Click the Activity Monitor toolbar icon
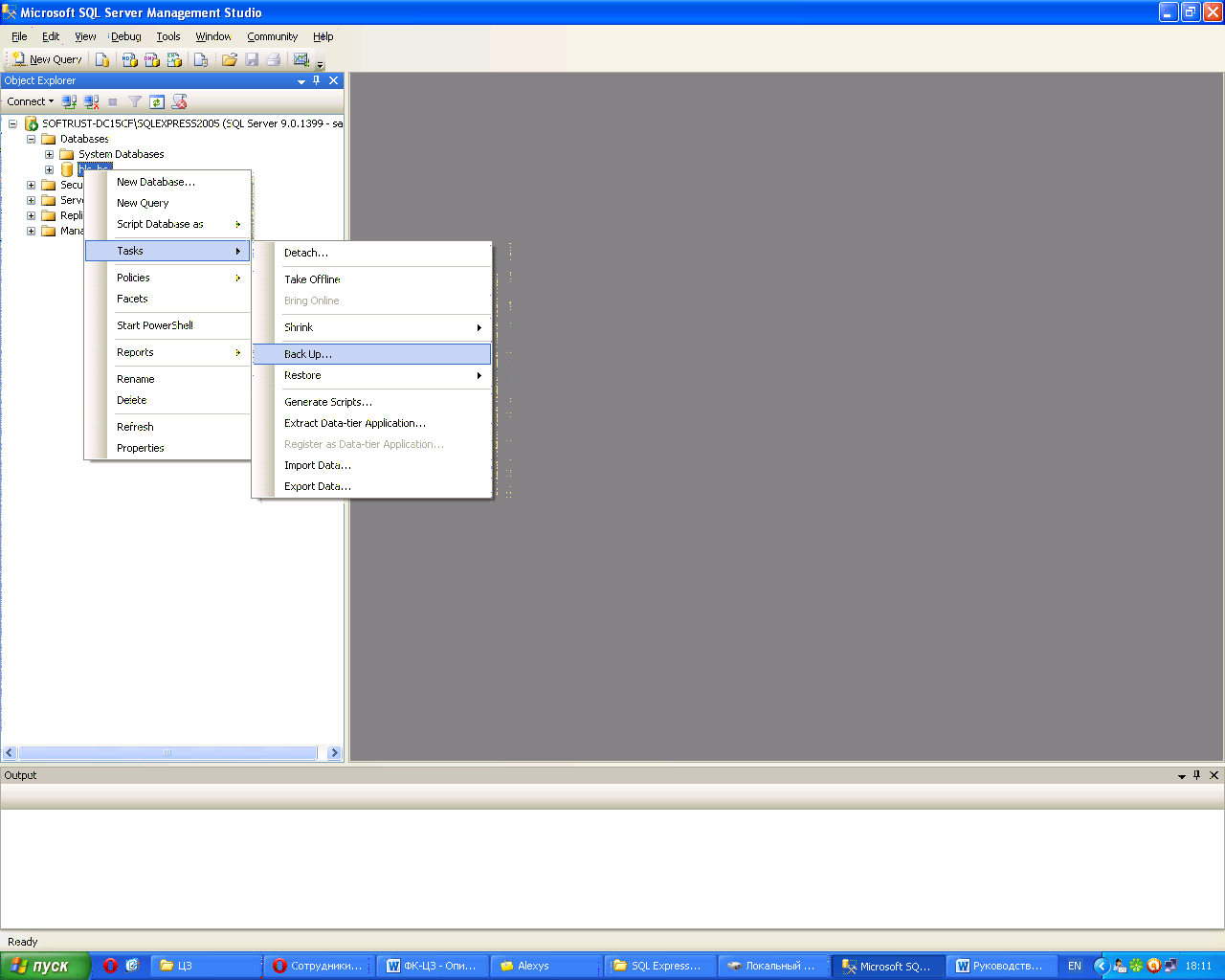1225x980 pixels. (301, 59)
